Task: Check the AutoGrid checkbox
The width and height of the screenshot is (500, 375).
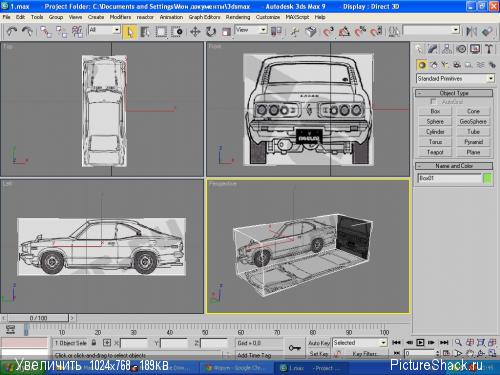Action: 434,101
